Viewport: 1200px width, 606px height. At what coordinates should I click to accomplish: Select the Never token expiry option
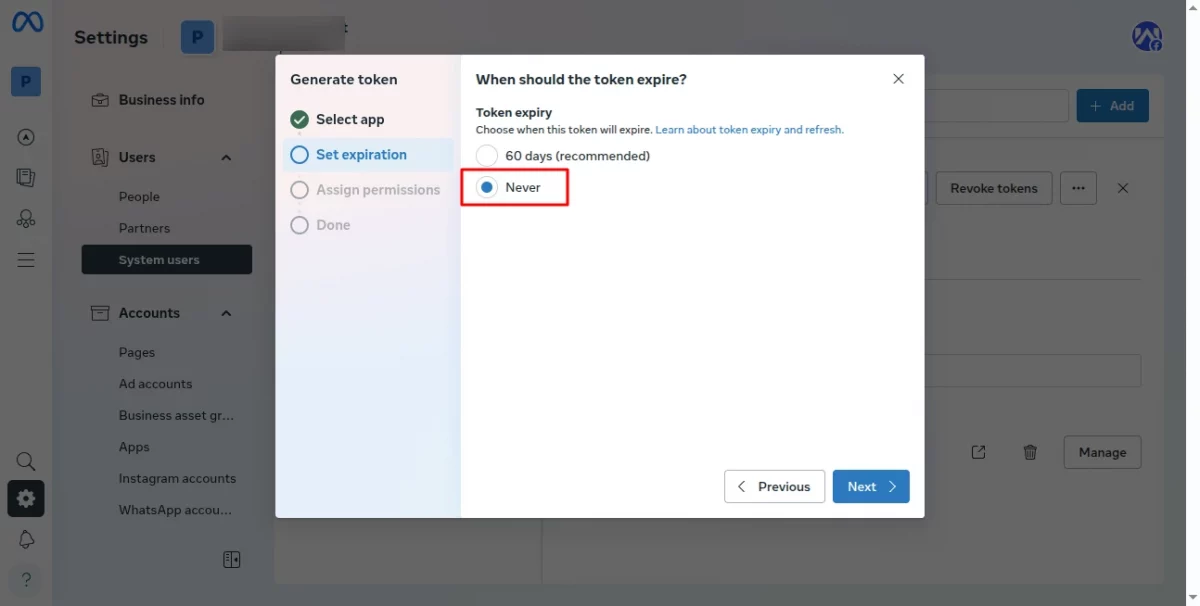point(486,187)
